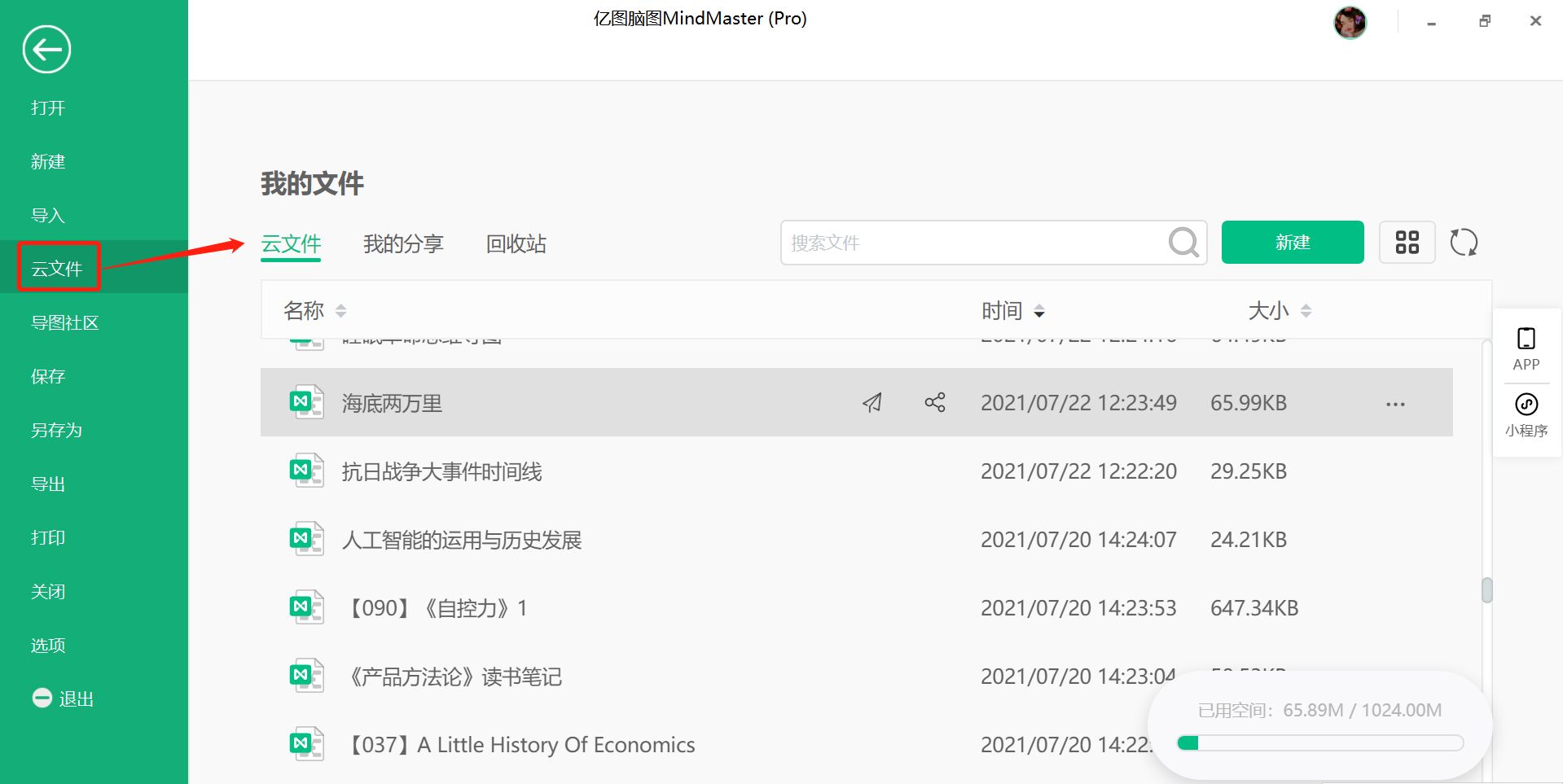Image resolution: width=1563 pixels, height=784 pixels.
Task: Click file icon of 海底两万里
Action: click(307, 402)
